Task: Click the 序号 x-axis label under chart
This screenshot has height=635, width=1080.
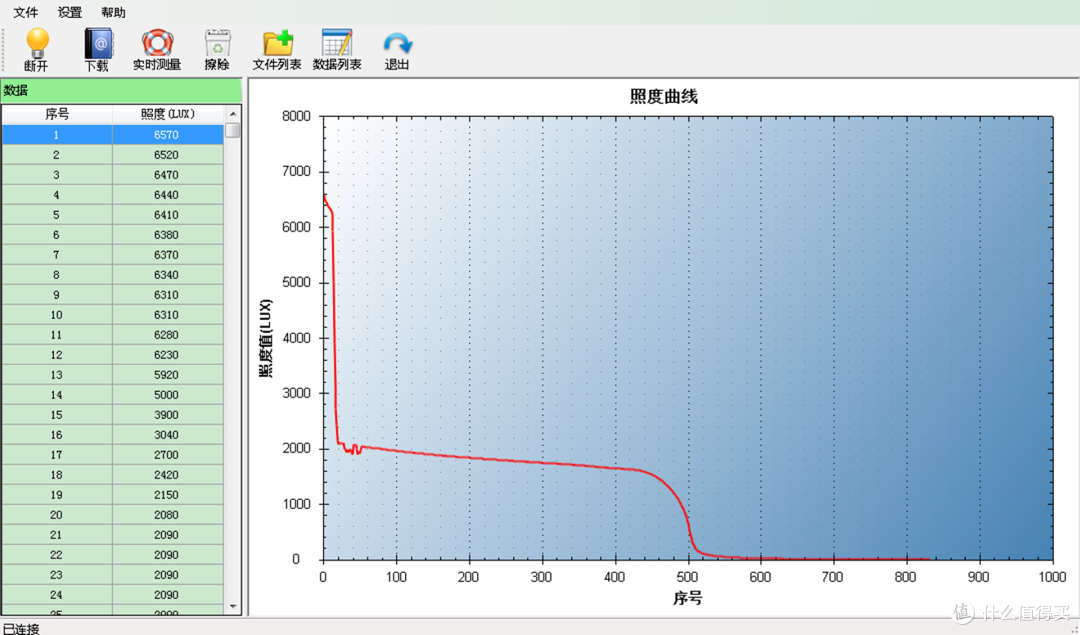Action: 687,598
